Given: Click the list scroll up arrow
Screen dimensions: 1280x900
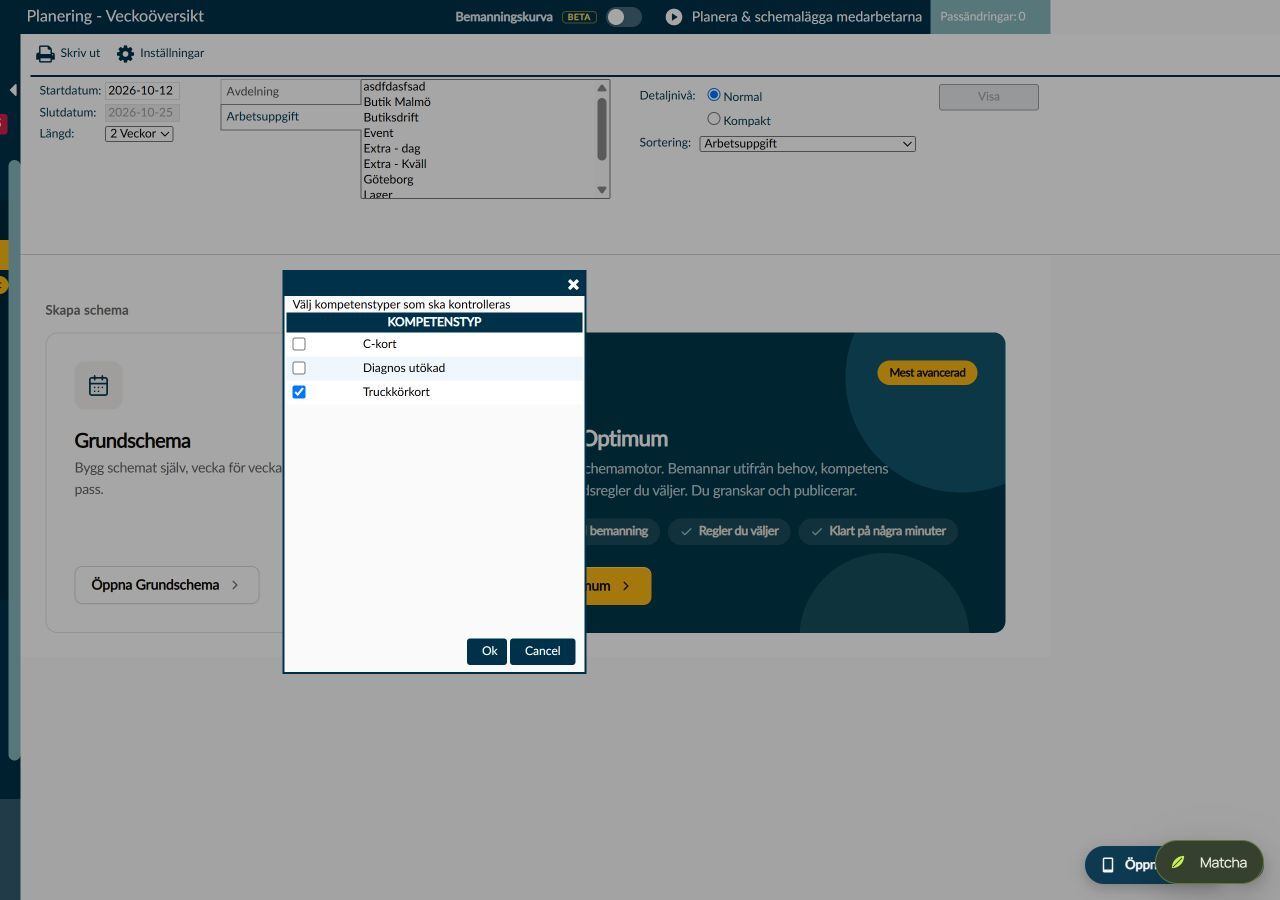Looking at the screenshot, I should click(602, 88).
